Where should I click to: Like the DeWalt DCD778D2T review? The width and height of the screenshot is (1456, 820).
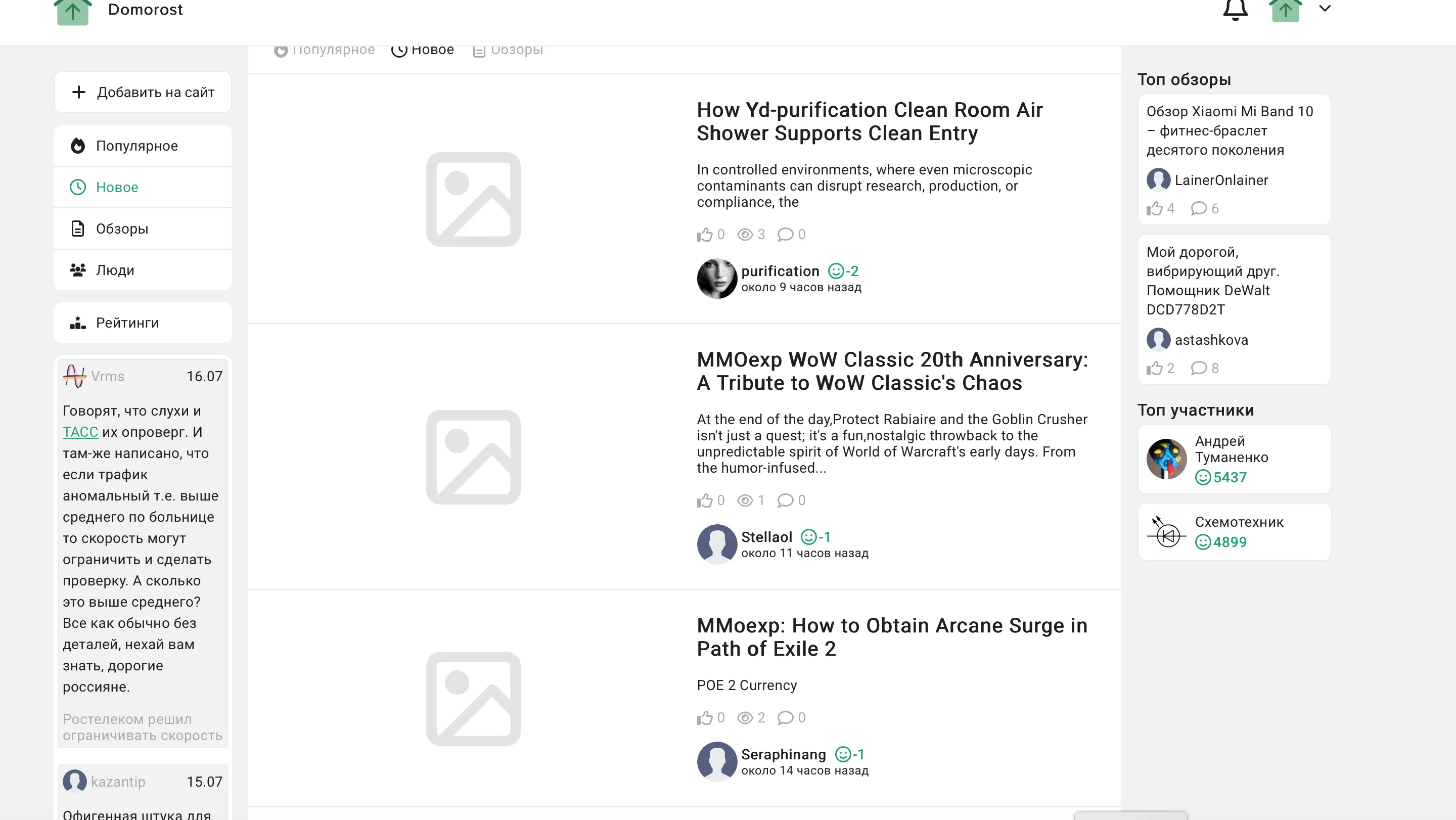[1154, 369]
